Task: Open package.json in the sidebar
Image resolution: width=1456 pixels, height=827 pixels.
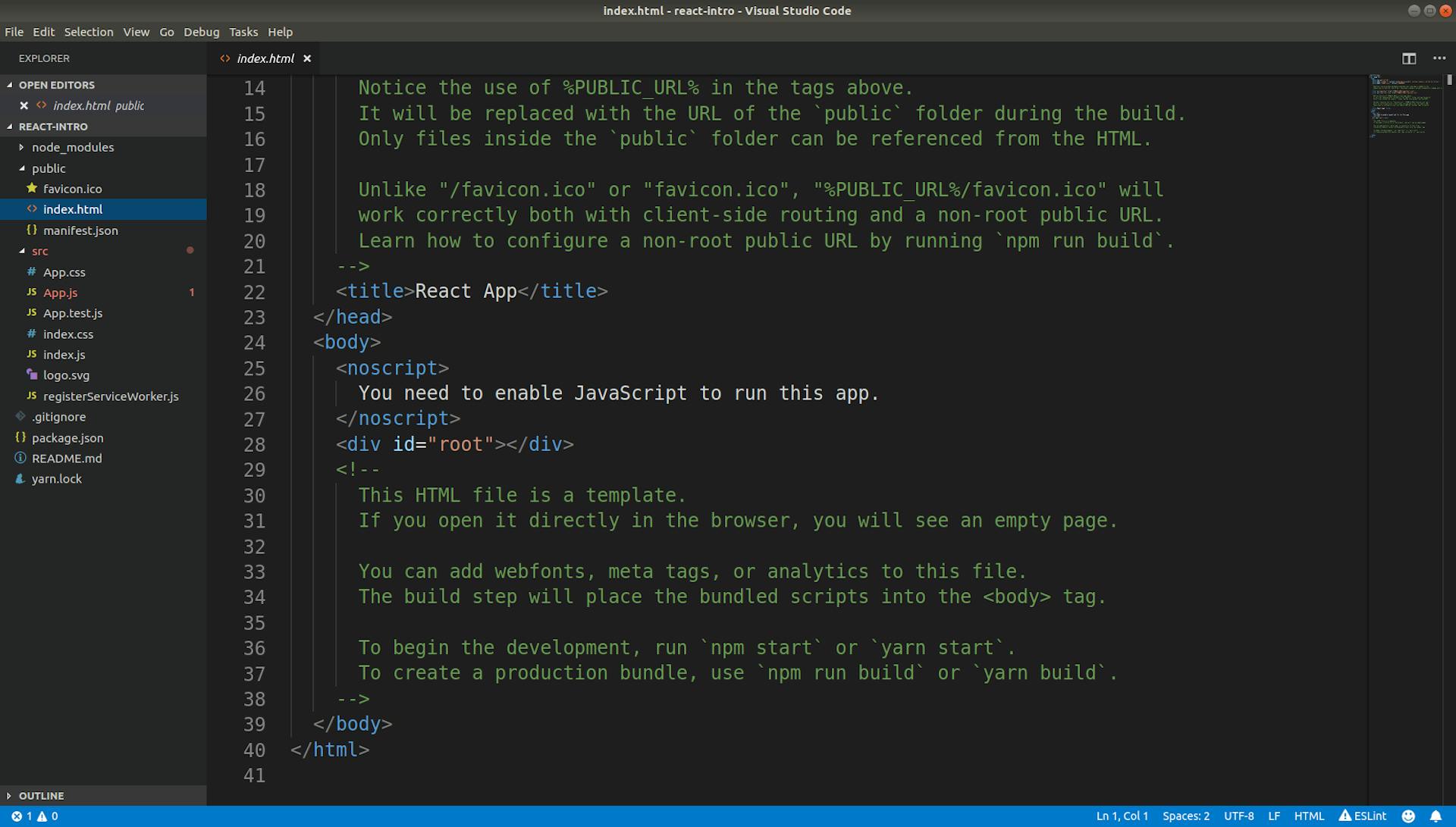Action: [67, 437]
